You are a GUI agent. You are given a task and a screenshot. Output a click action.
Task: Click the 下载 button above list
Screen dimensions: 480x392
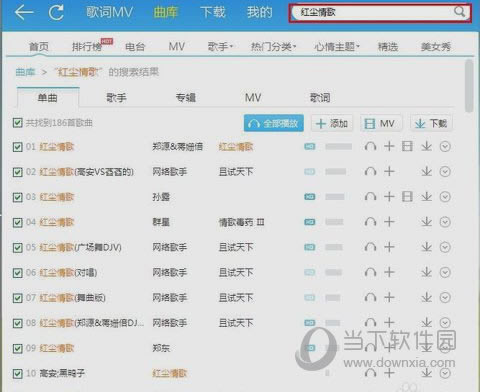[431, 123]
